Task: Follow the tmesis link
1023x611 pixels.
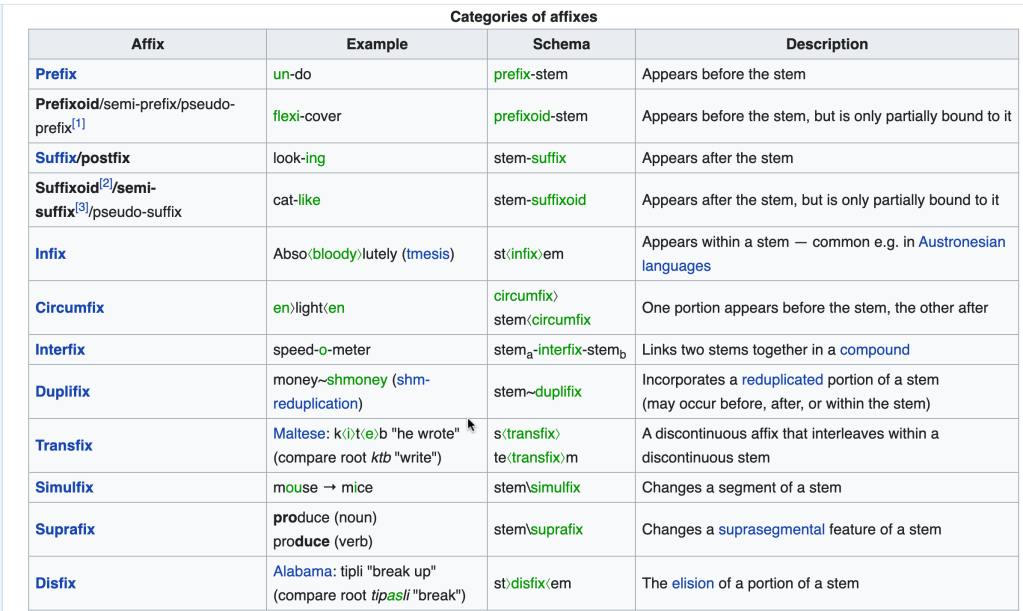Action: point(428,254)
